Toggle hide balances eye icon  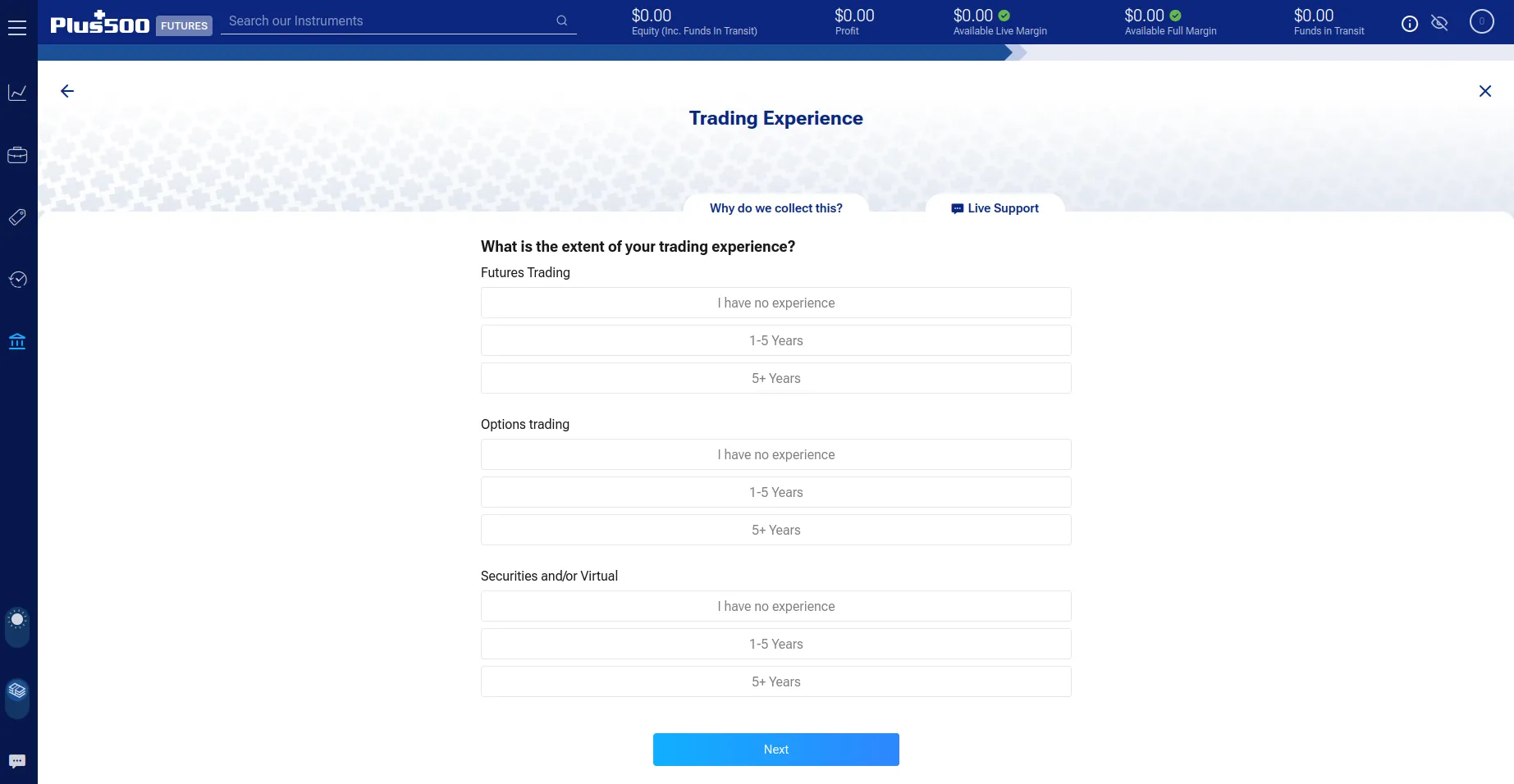[x=1439, y=23]
